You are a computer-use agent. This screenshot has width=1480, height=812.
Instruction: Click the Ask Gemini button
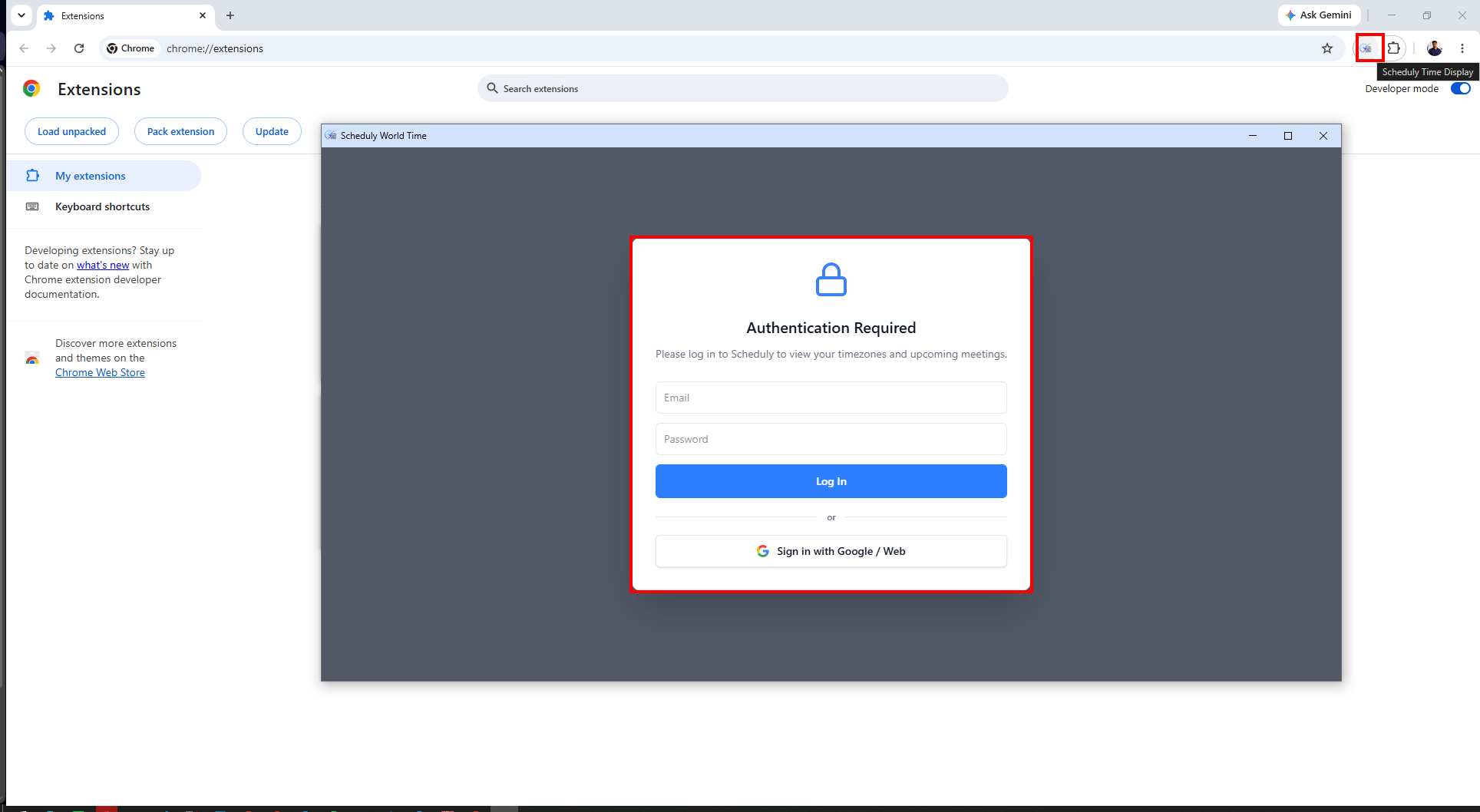point(1319,15)
